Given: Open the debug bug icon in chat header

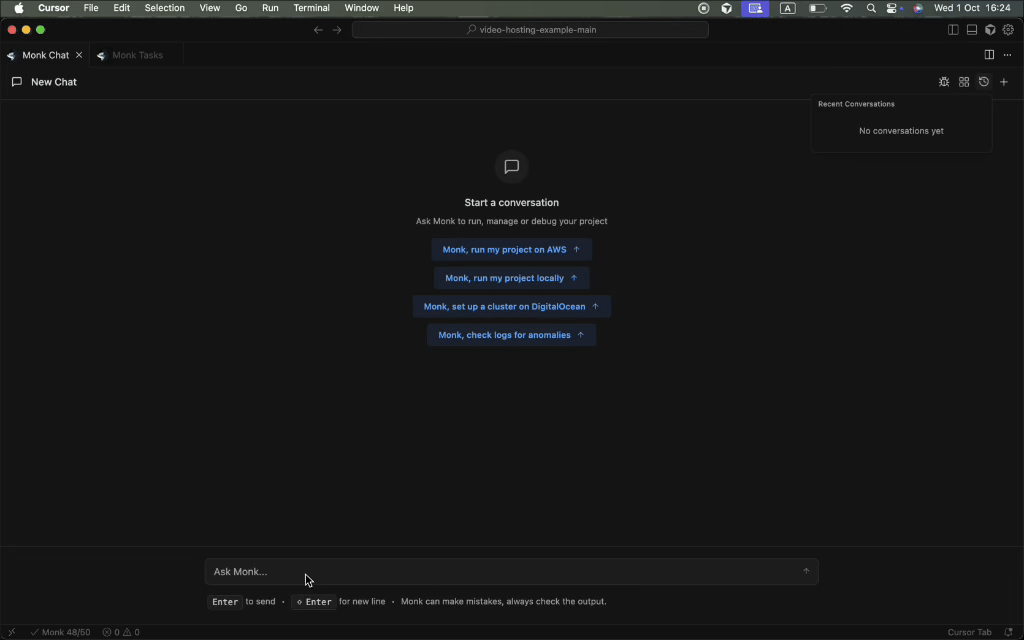Looking at the screenshot, I should (944, 82).
